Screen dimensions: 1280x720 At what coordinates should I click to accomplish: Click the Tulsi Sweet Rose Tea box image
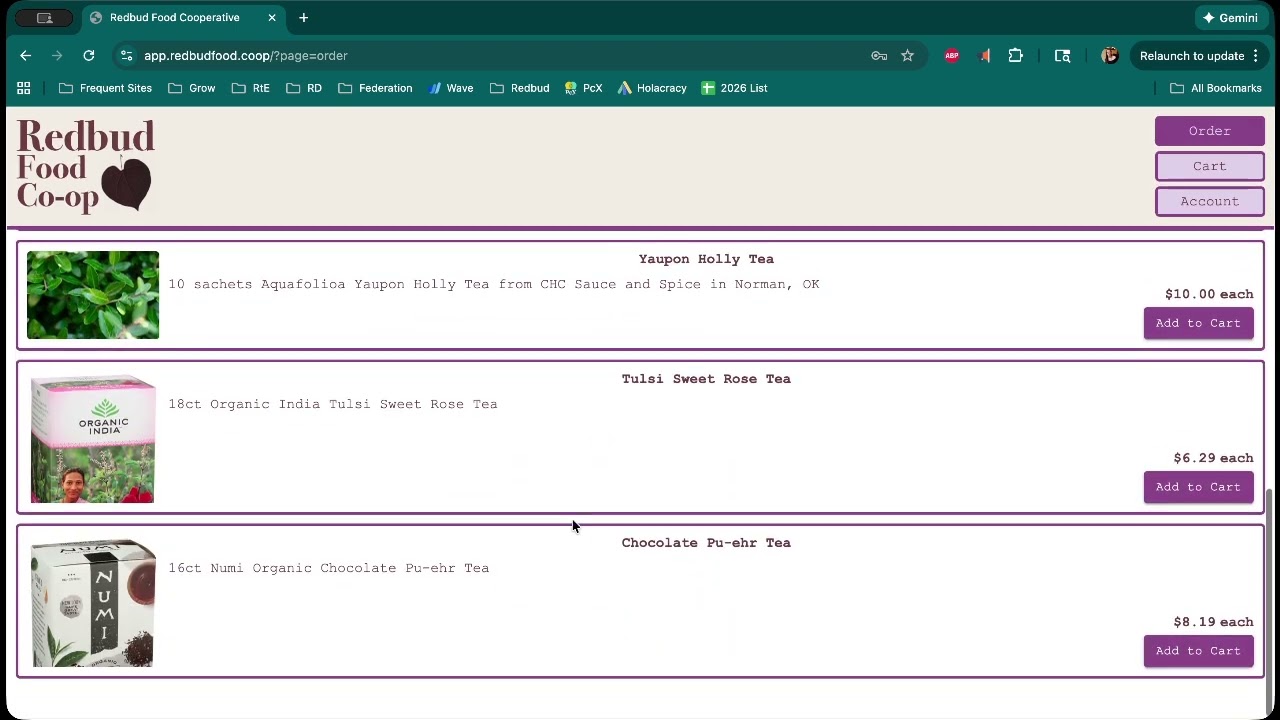click(93, 439)
